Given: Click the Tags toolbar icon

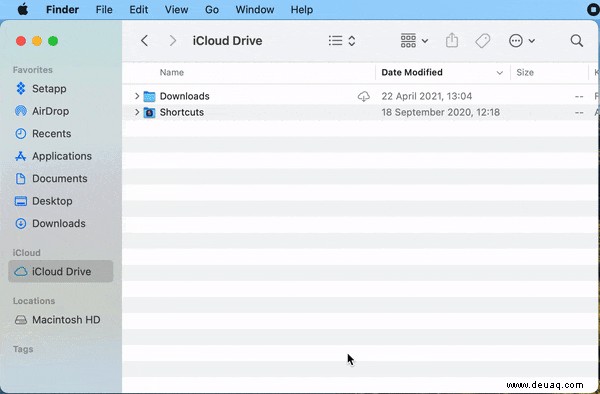Looking at the screenshot, I should click(483, 41).
